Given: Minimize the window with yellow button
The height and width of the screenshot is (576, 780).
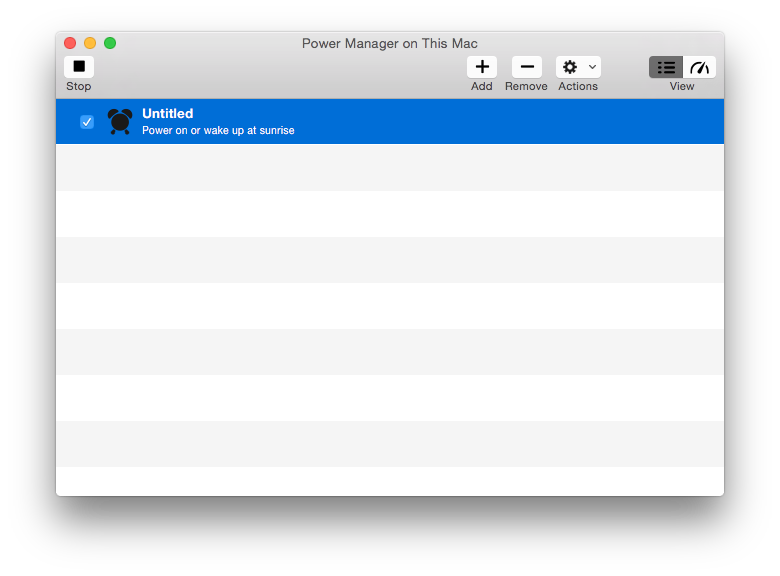Looking at the screenshot, I should [x=90, y=43].
